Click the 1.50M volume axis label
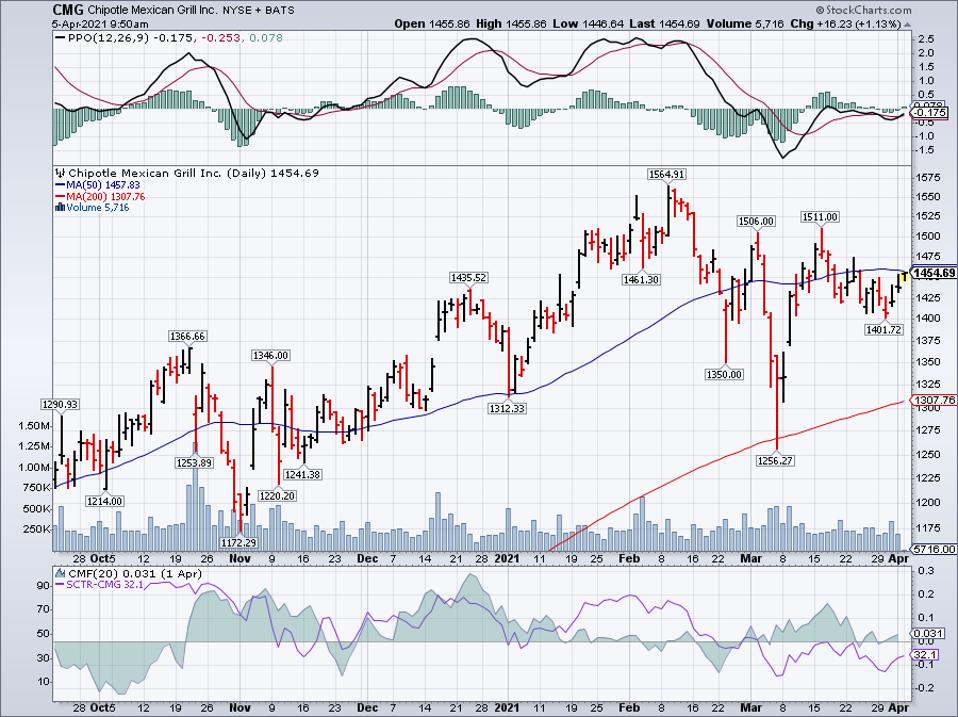This screenshot has height=717, width=958. pos(35,426)
